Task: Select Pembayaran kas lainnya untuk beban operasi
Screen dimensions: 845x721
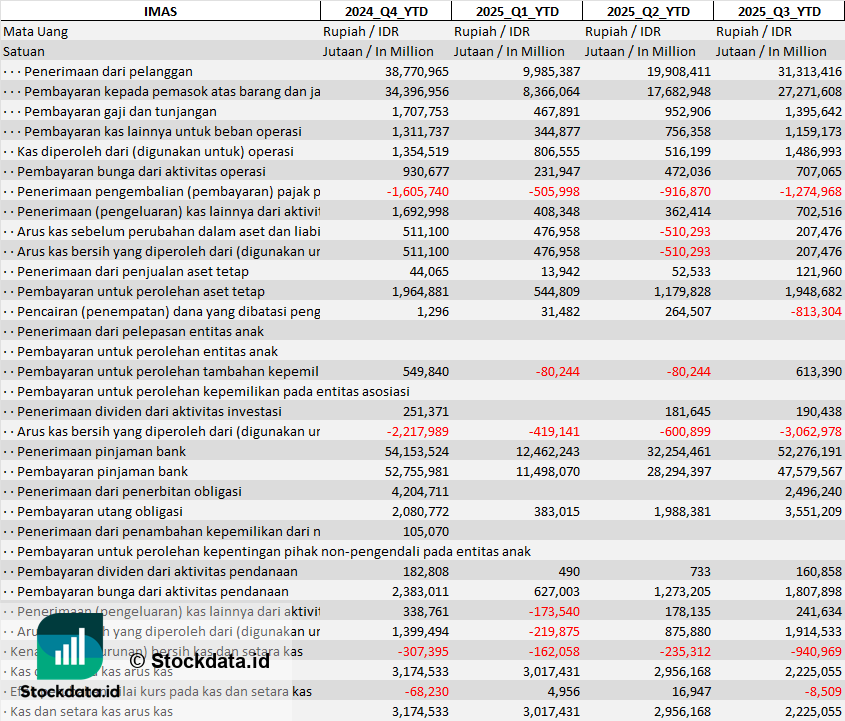Action: (163, 131)
